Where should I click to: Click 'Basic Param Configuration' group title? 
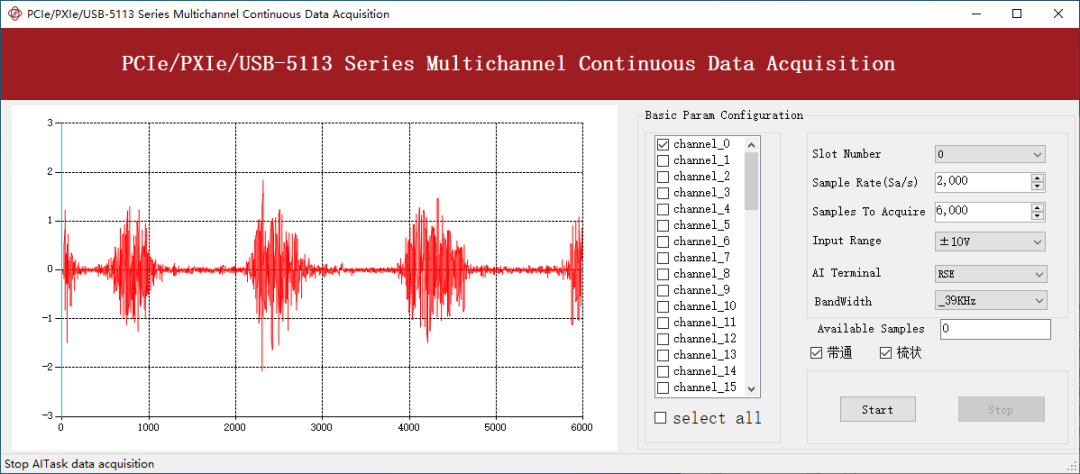[723, 115]
